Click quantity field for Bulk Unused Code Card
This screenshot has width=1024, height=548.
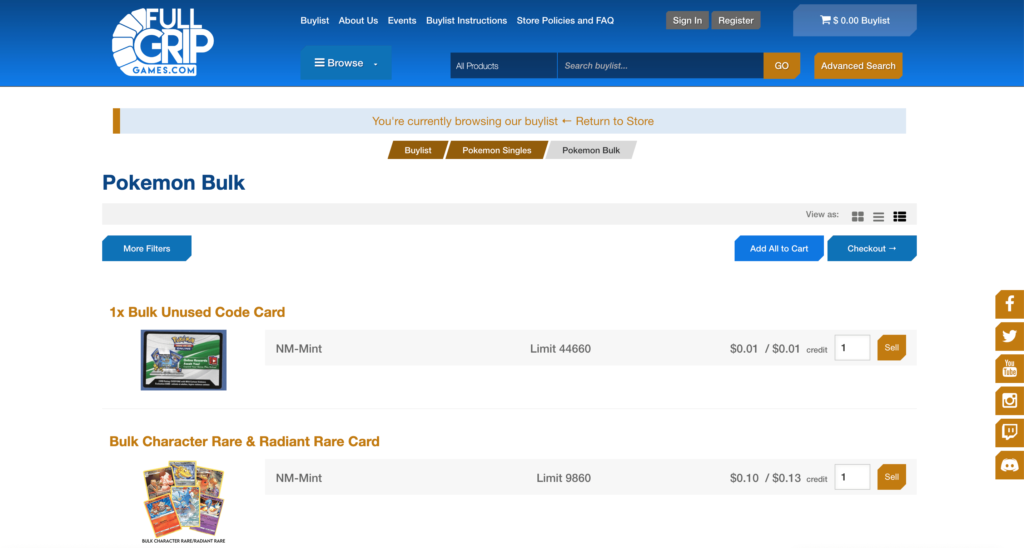[852, 347]
